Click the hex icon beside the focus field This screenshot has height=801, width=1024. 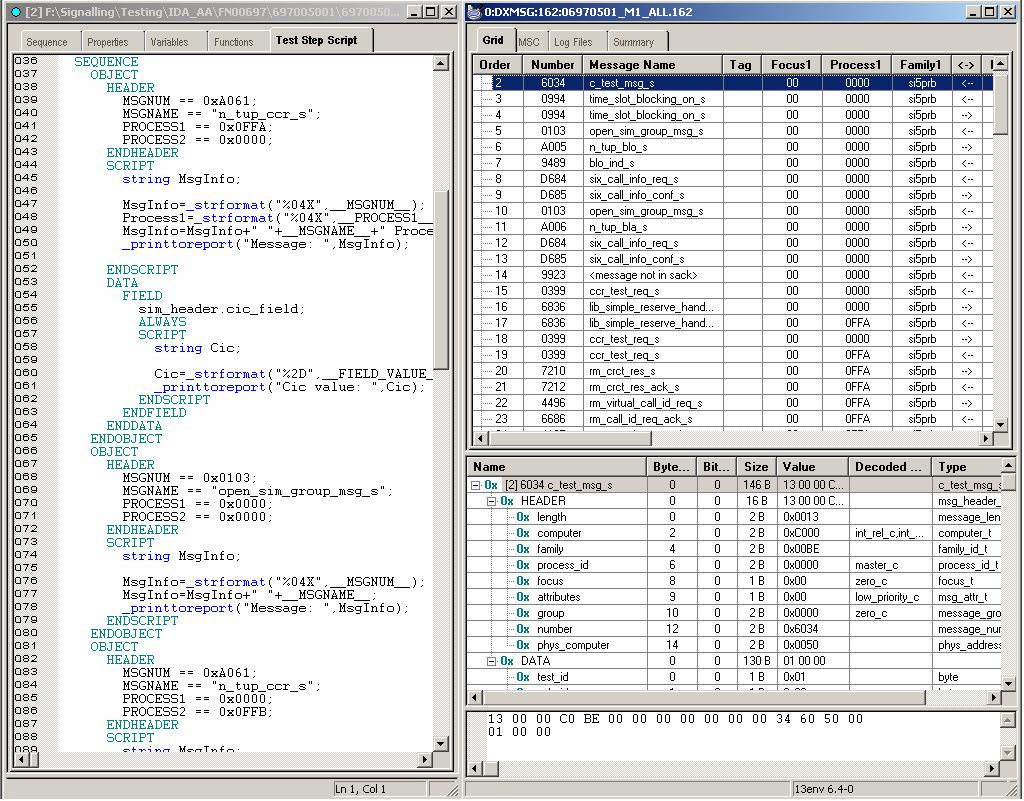[522, 581]
